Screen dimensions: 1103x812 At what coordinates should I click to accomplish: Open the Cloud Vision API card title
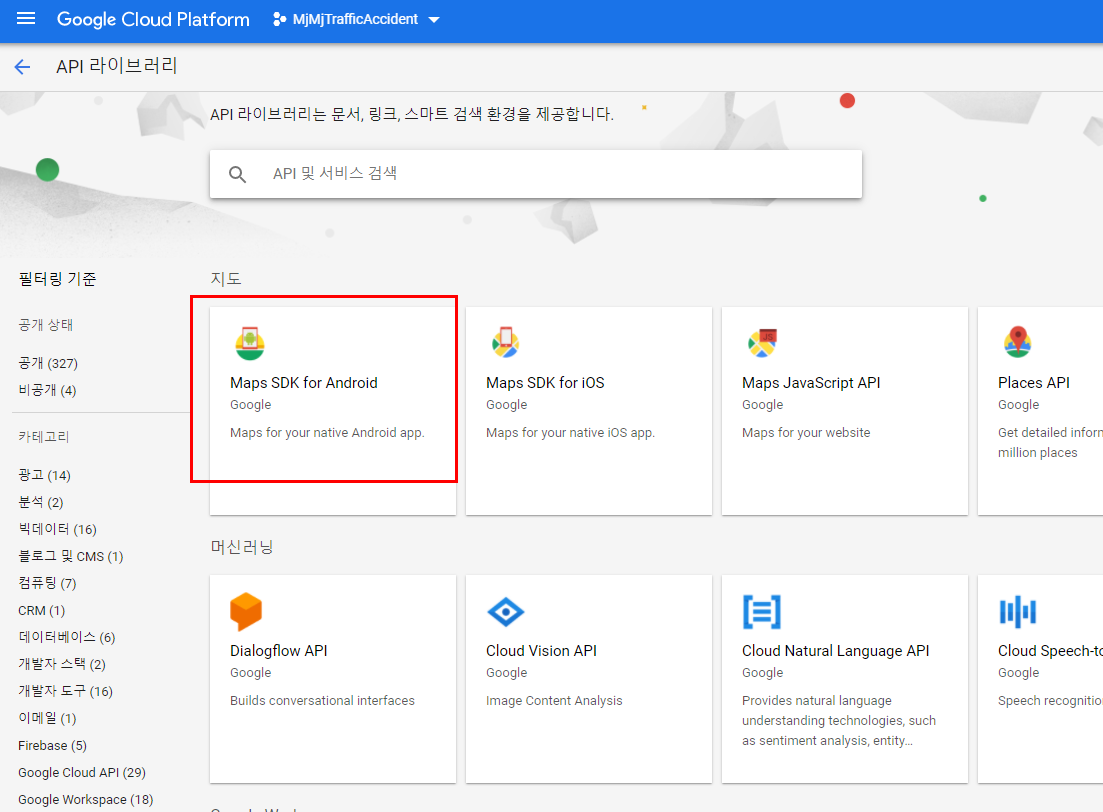pyautogui.click(x=541, y=651)
